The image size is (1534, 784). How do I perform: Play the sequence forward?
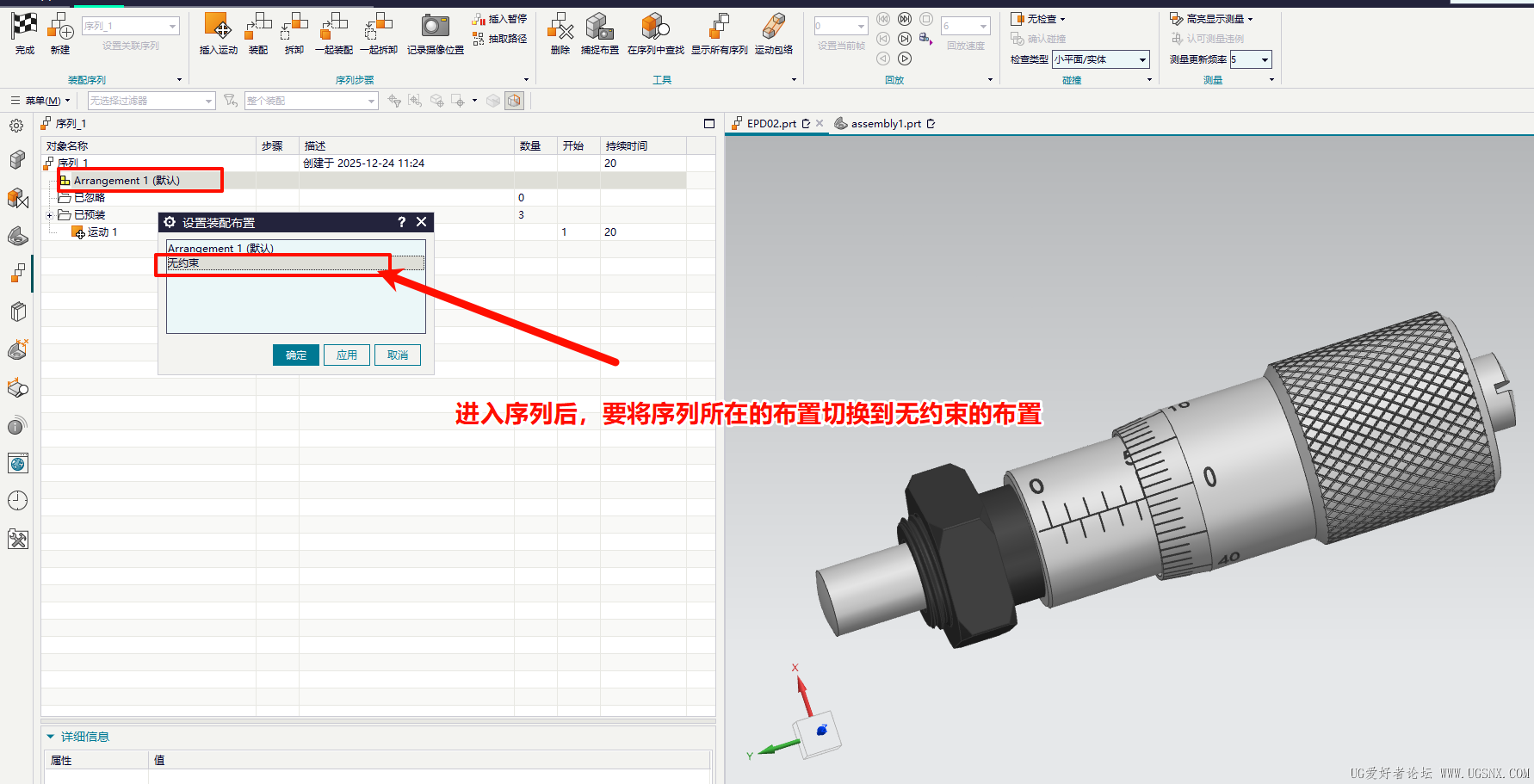click(905, 59)
